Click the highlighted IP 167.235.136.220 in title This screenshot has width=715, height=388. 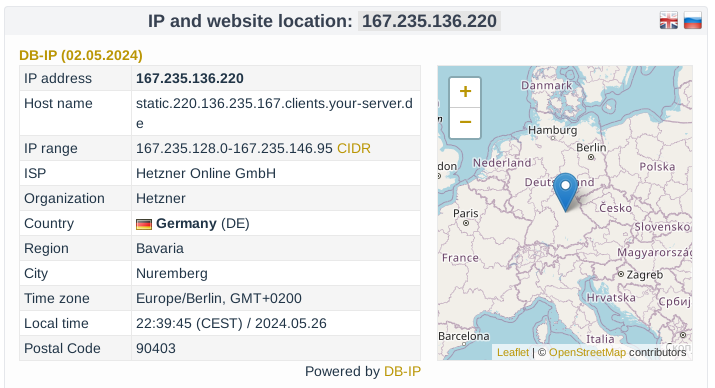429,21
